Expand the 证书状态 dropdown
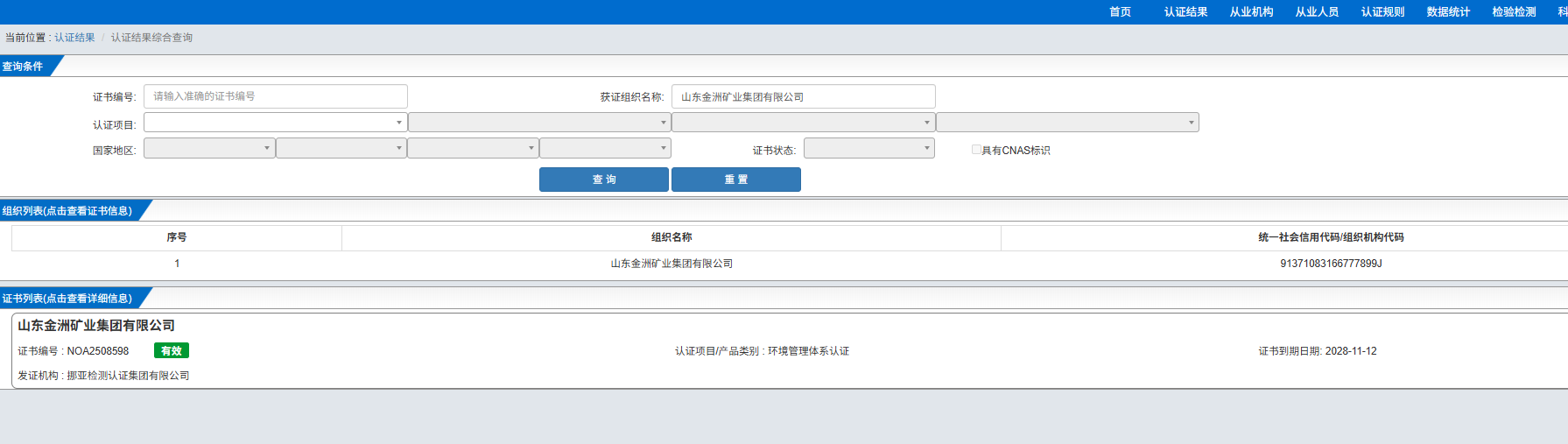Viewport: 1568px width, 444px height. tap(869, 148)
